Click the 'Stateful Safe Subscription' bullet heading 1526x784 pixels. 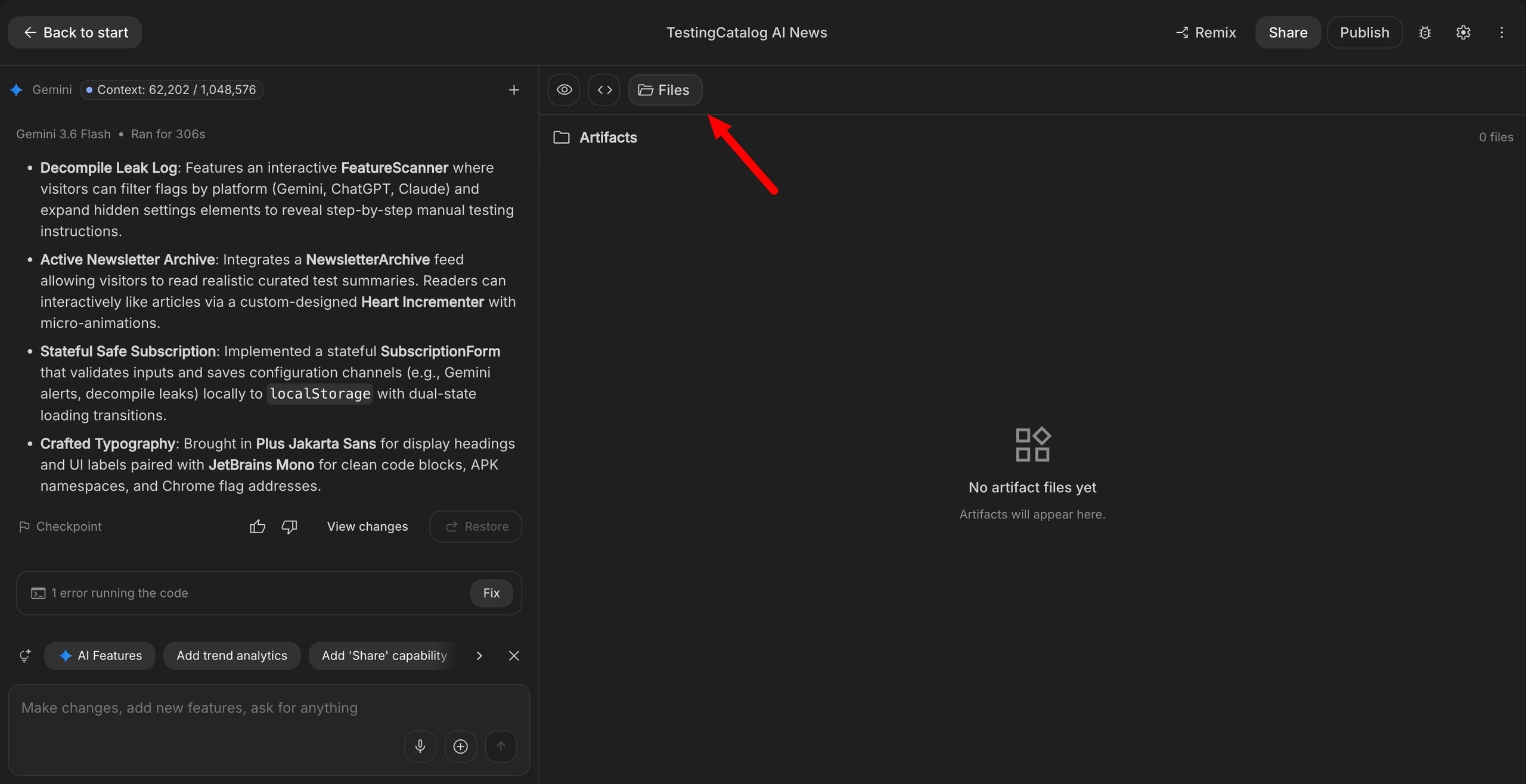point(128,351)
